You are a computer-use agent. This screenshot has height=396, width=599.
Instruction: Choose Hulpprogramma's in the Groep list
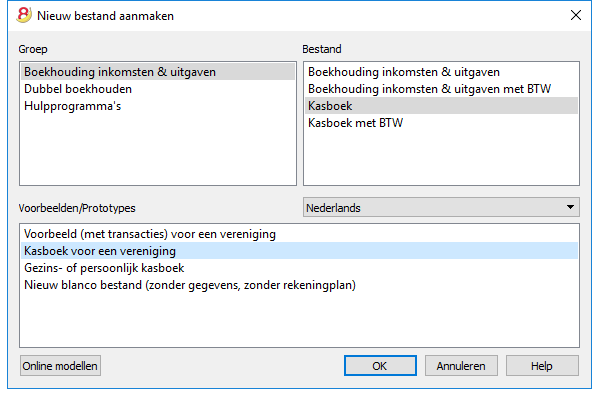(x=158, y=106)
